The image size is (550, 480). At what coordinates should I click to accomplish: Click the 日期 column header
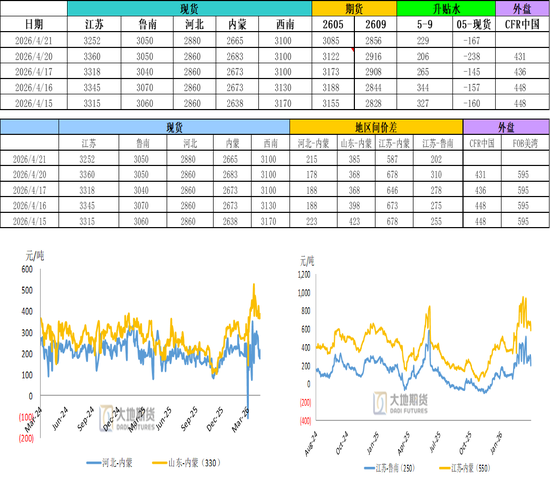[34, 24]
